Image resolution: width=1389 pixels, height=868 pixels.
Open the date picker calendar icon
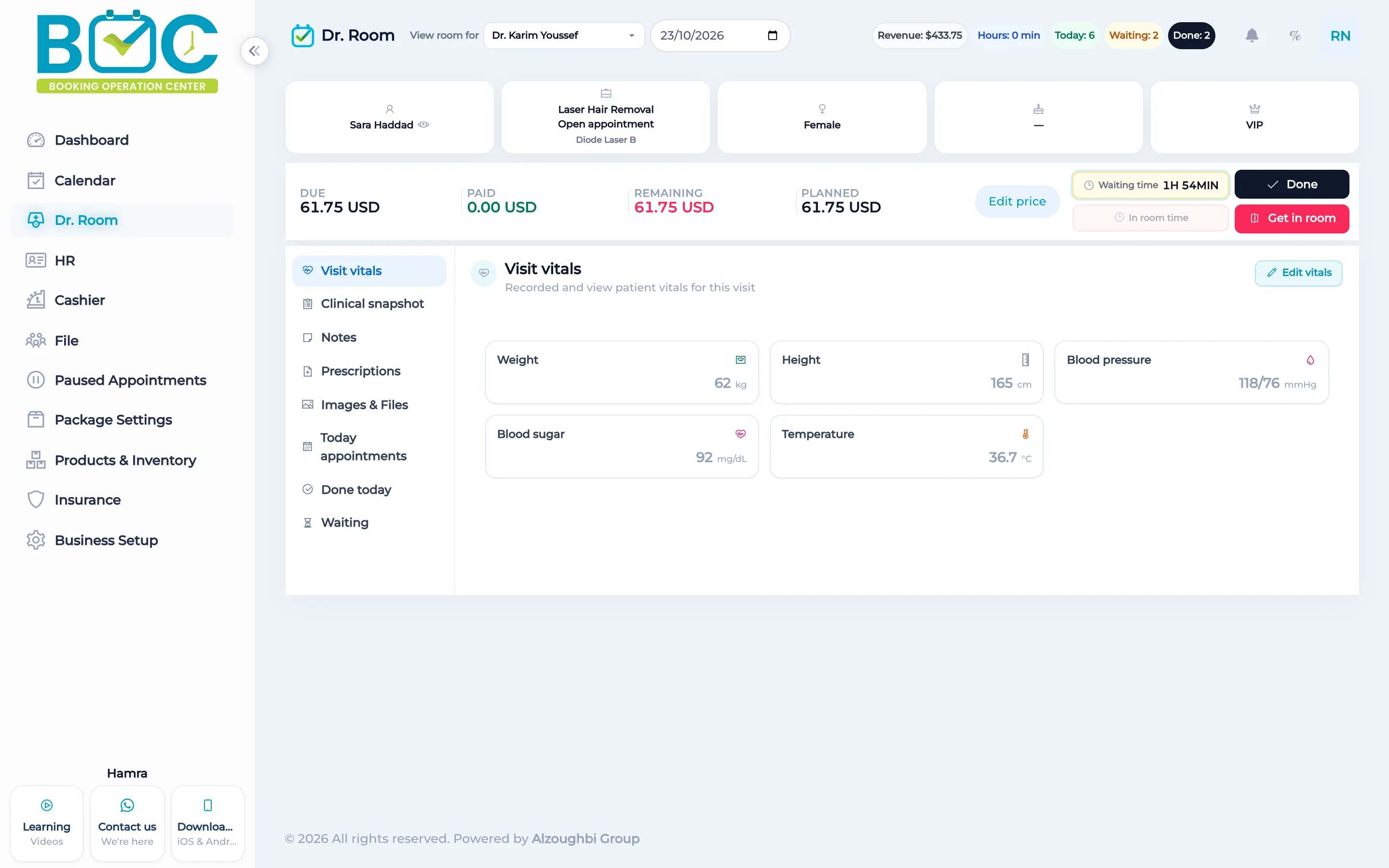click(773, 36)
